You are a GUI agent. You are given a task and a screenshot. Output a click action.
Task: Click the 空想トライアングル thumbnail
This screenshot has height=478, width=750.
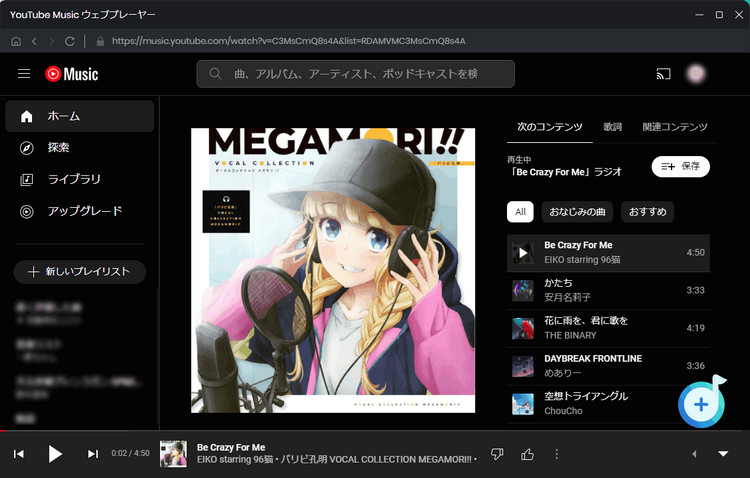[x=523, y=404]
